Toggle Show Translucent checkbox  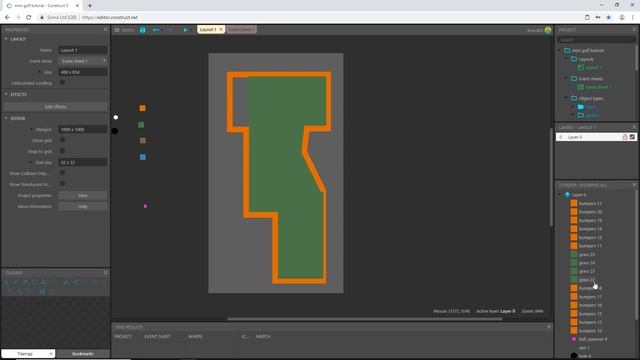[x=62, y=184]
